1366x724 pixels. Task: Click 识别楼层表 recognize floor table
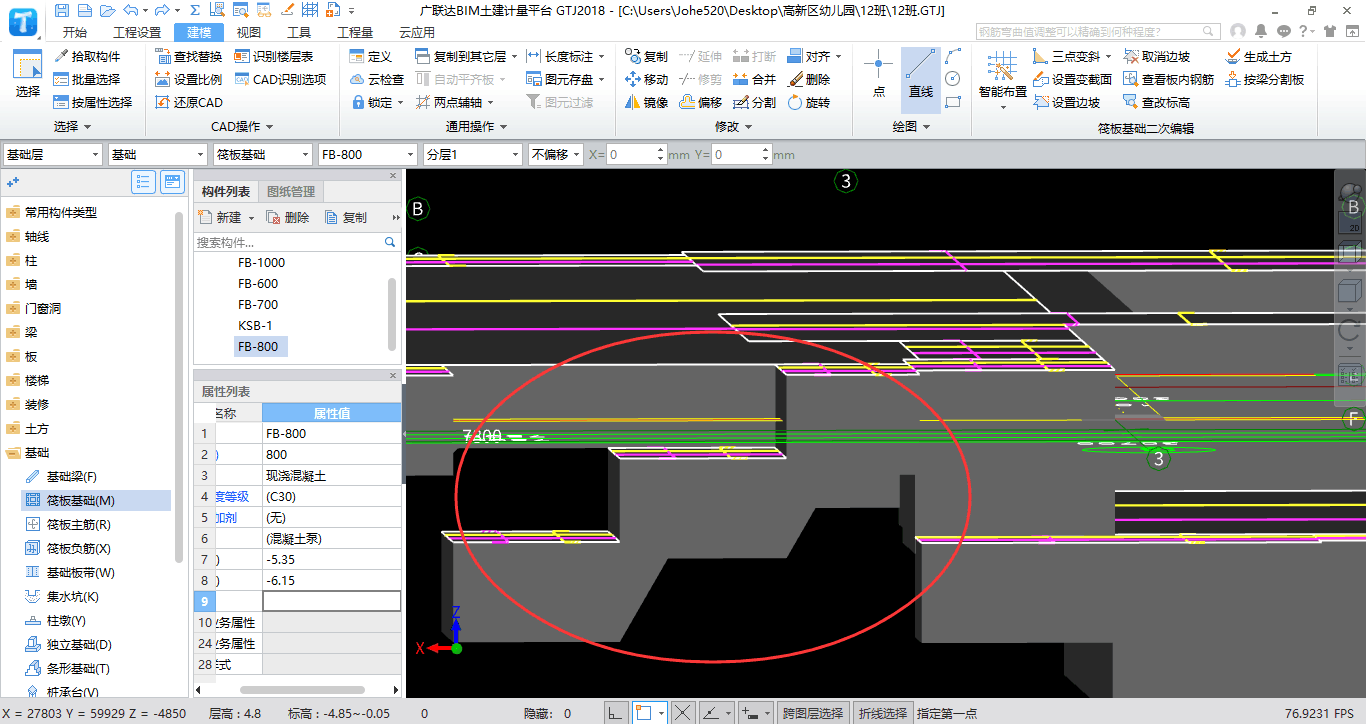[274, 56]
